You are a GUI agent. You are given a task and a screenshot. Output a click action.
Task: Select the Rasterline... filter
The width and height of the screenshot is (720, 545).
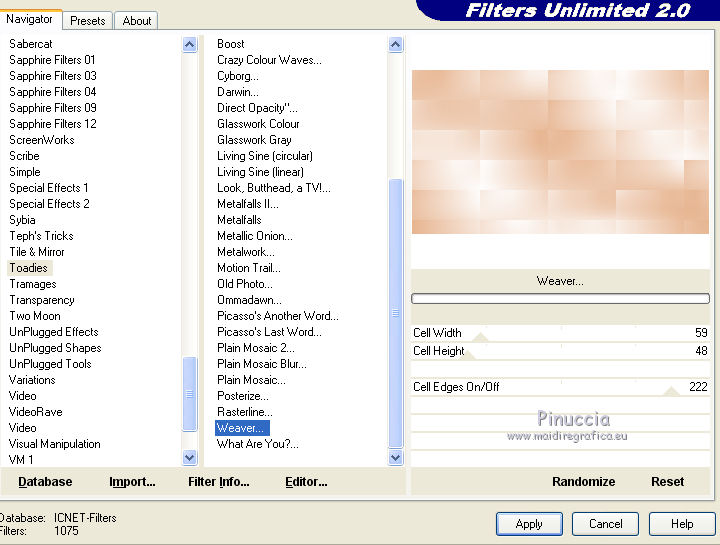click(244, 412)
